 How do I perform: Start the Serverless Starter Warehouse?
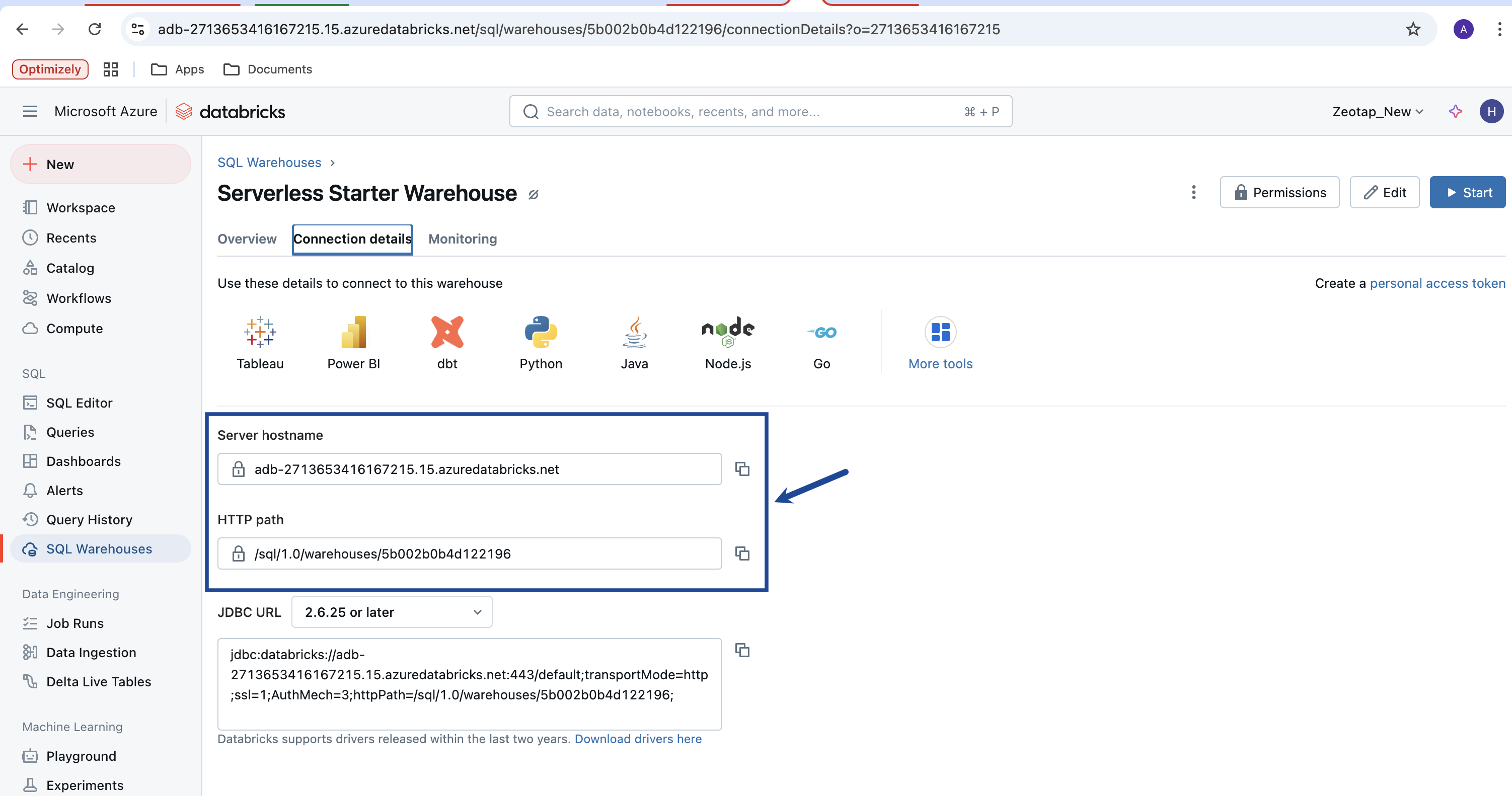pos(1467,192)
